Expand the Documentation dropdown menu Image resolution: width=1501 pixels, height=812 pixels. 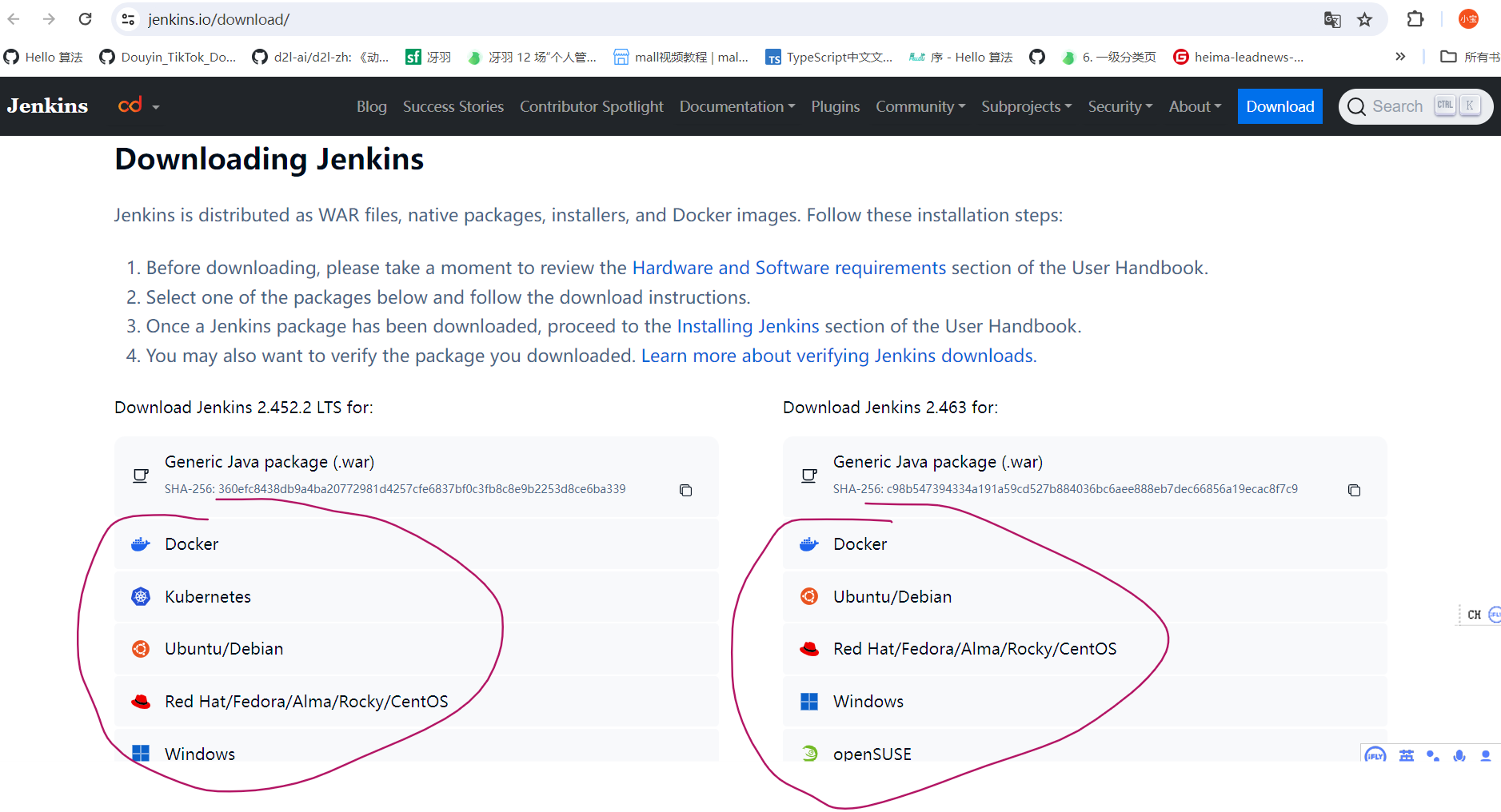(736, 106)
